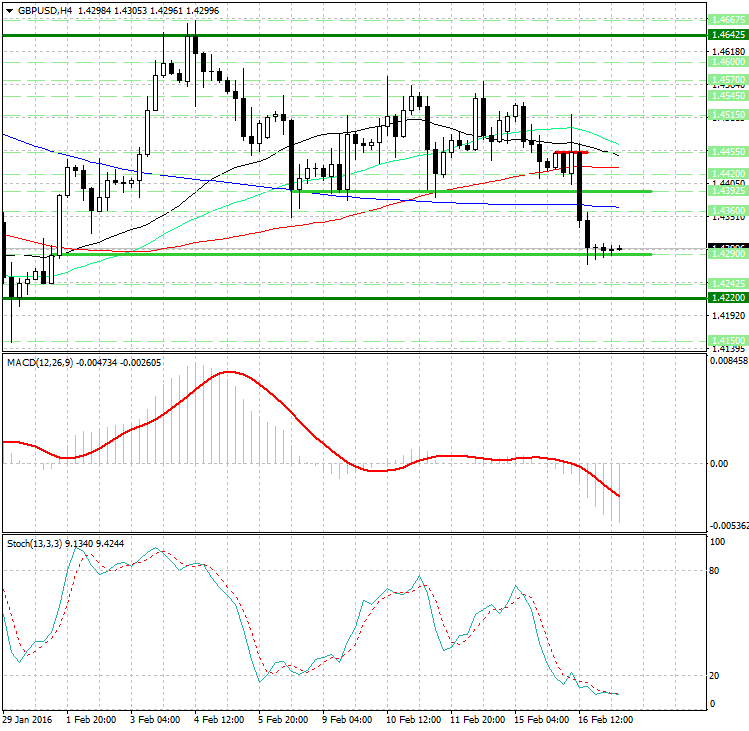The image size is (749, 731).
Task: Click the MACD 0.00 scale label
Action: (x=719, y=464)
